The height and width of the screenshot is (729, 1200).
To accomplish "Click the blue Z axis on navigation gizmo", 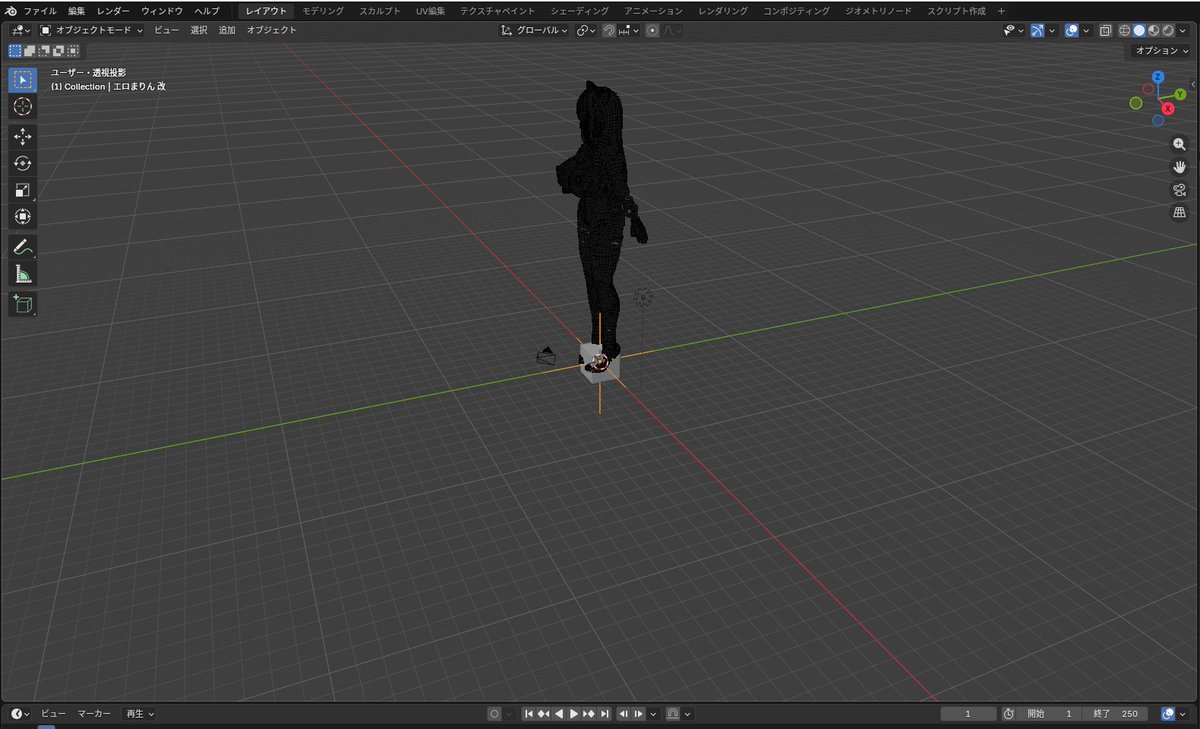I will [x=1158, y=77].
